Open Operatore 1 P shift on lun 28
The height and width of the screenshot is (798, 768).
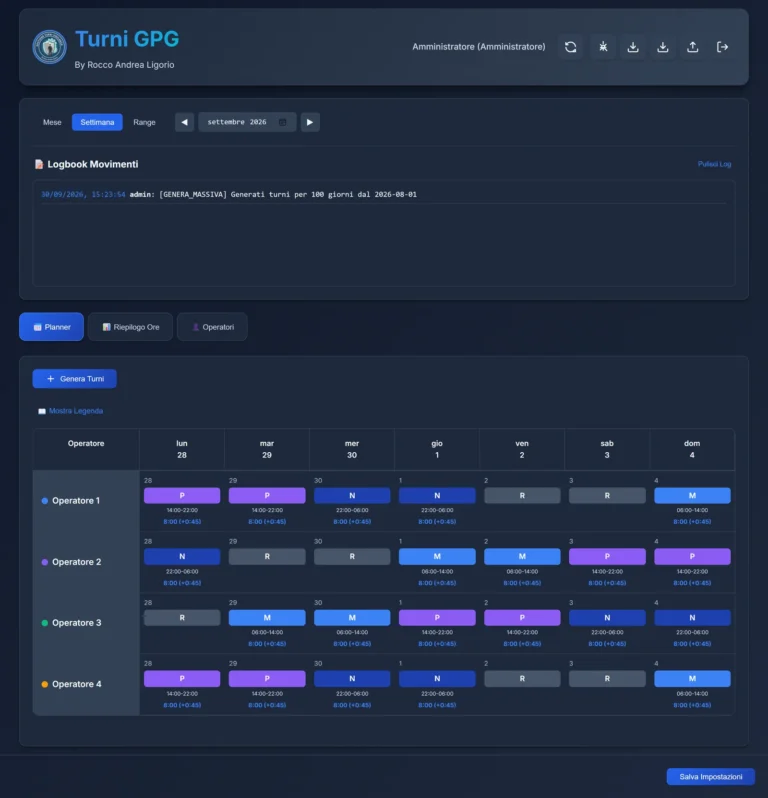(x=182, y=495)
